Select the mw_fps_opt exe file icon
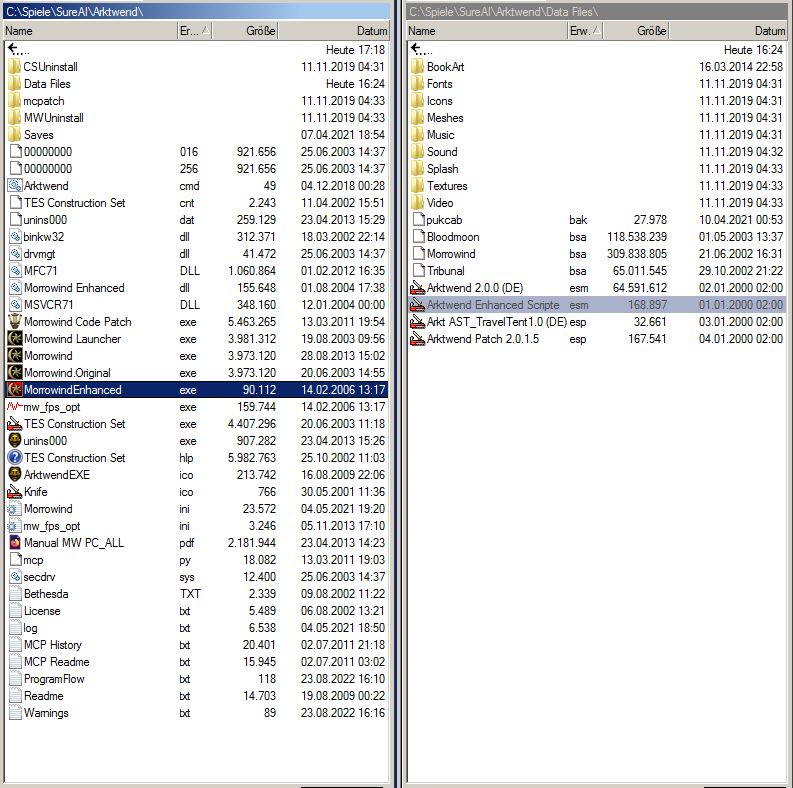Screen dimensions: 793x788 click(x=15, y=407)
